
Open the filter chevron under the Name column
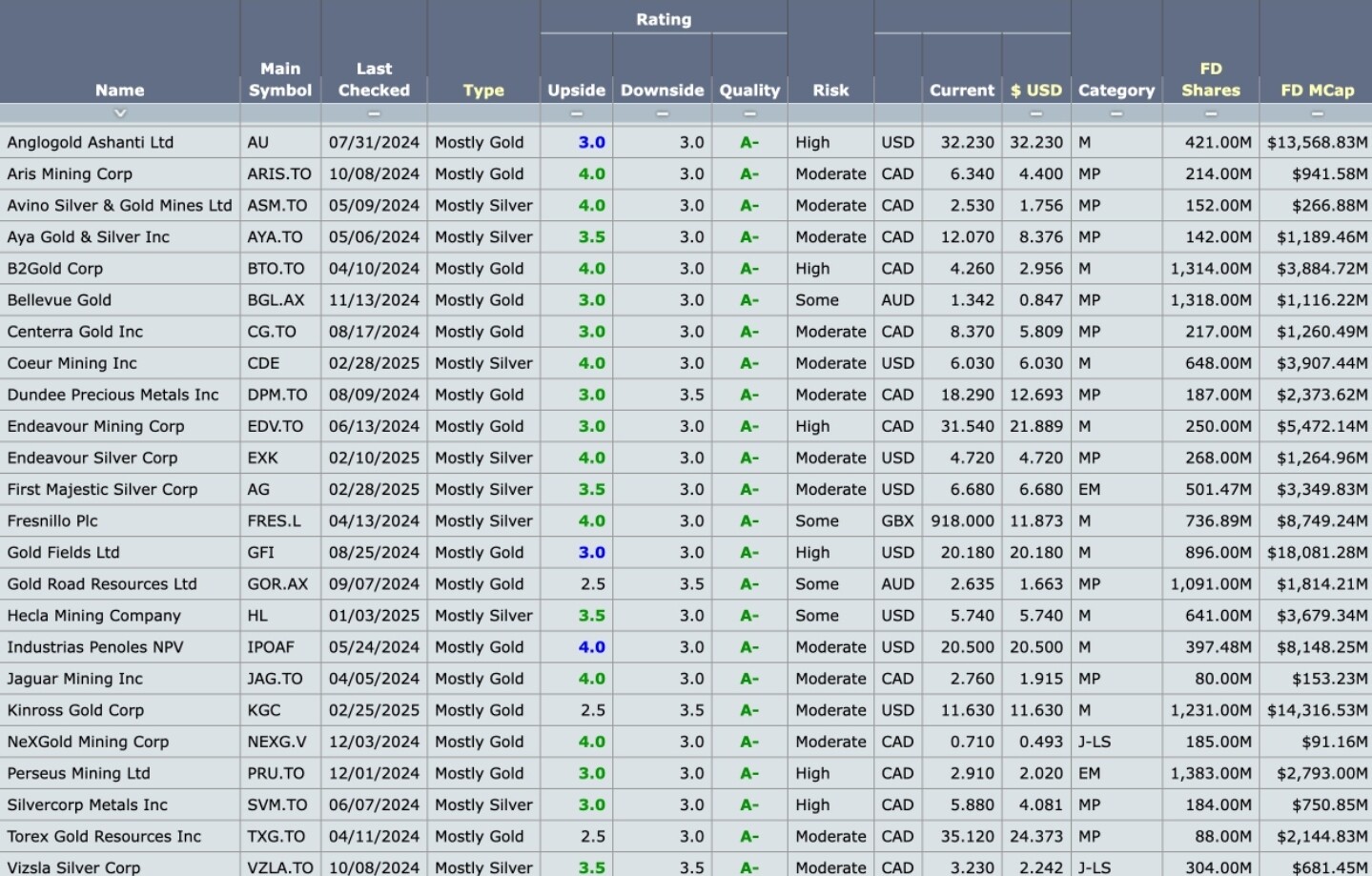(x=119, y=113)
